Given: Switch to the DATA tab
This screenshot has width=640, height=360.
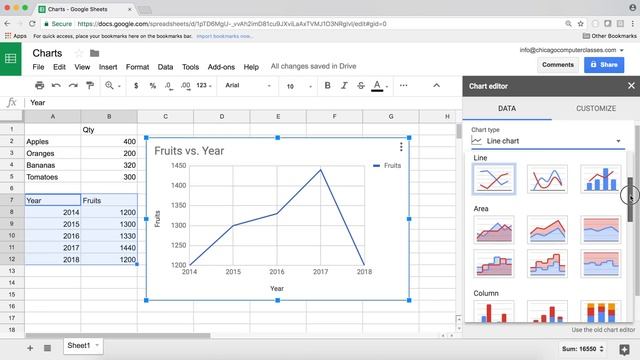Looking at the screenshot, I should [x=507, y=109].
